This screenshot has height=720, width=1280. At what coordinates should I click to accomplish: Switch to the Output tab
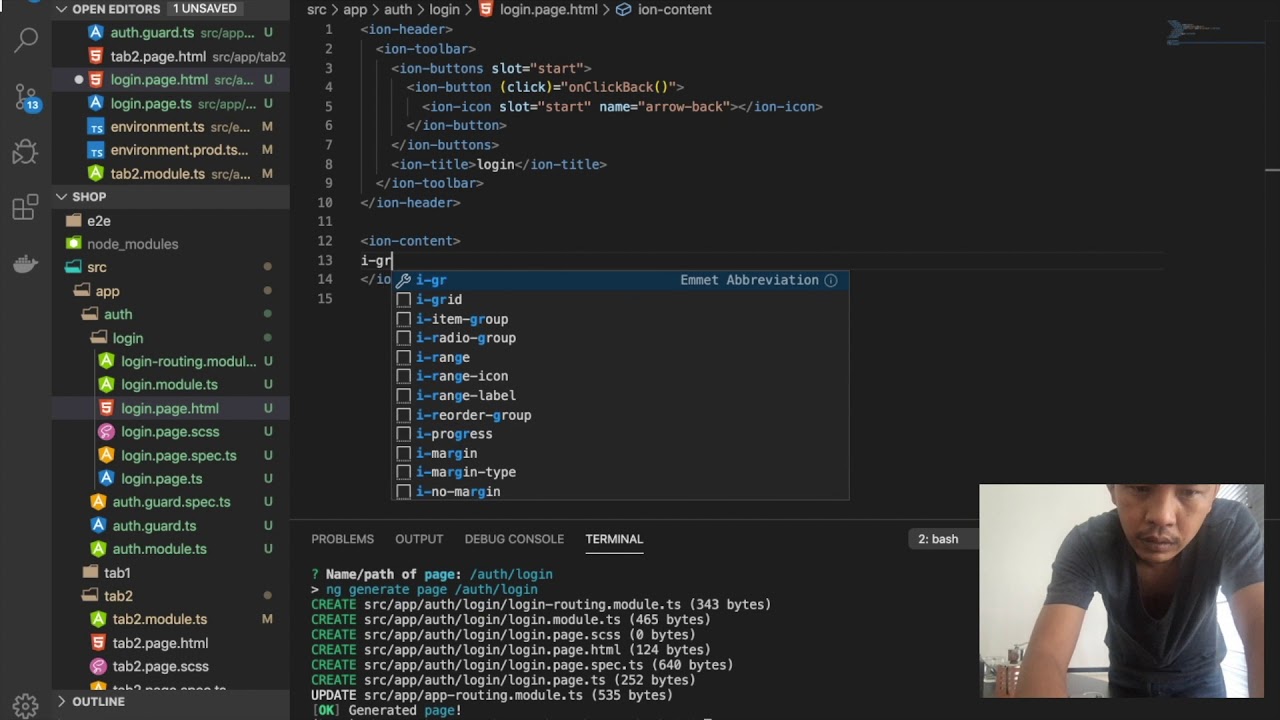tap(419, 539)
